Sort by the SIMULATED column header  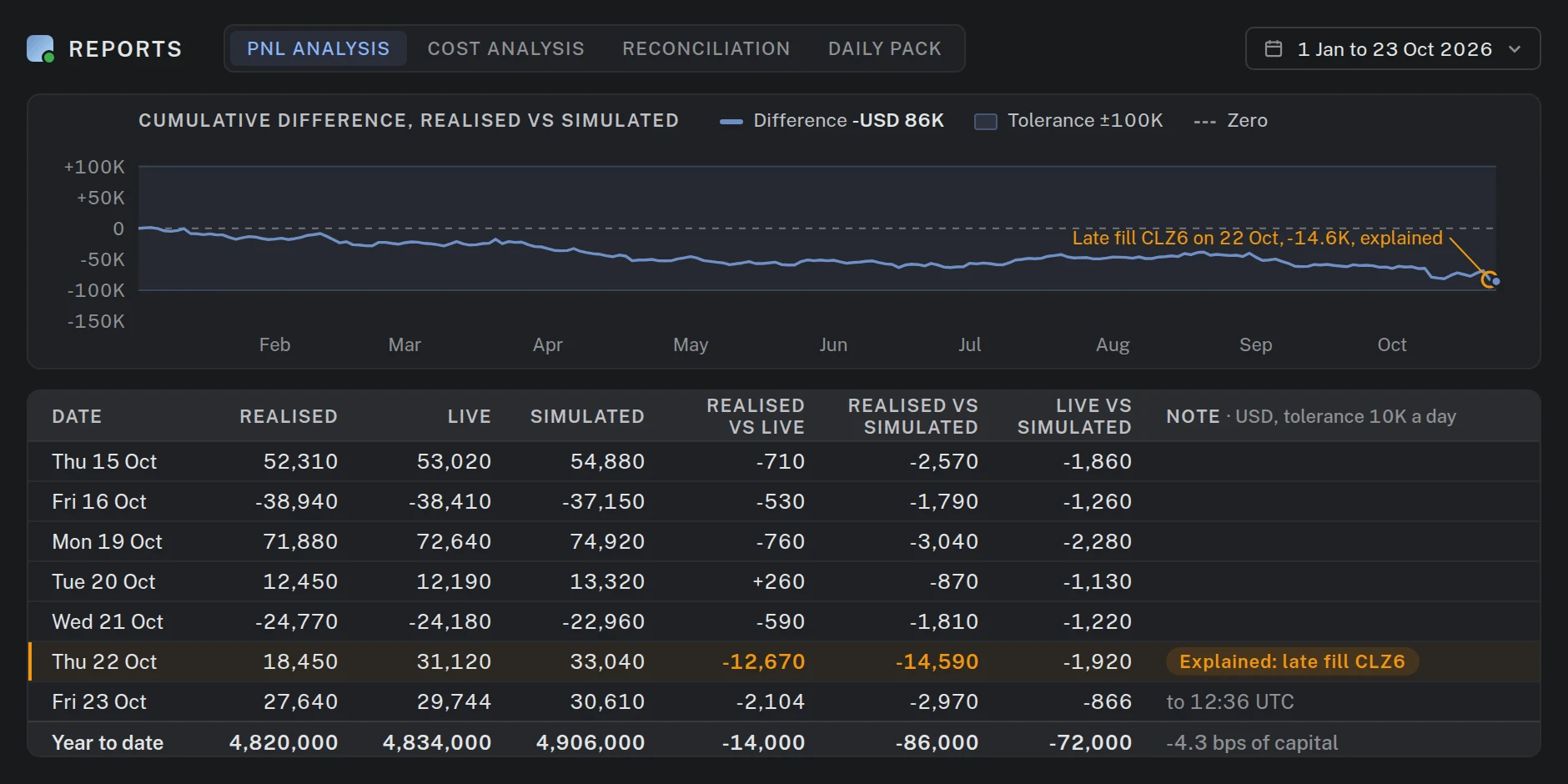pyautogui.click(x=587, y=416)
